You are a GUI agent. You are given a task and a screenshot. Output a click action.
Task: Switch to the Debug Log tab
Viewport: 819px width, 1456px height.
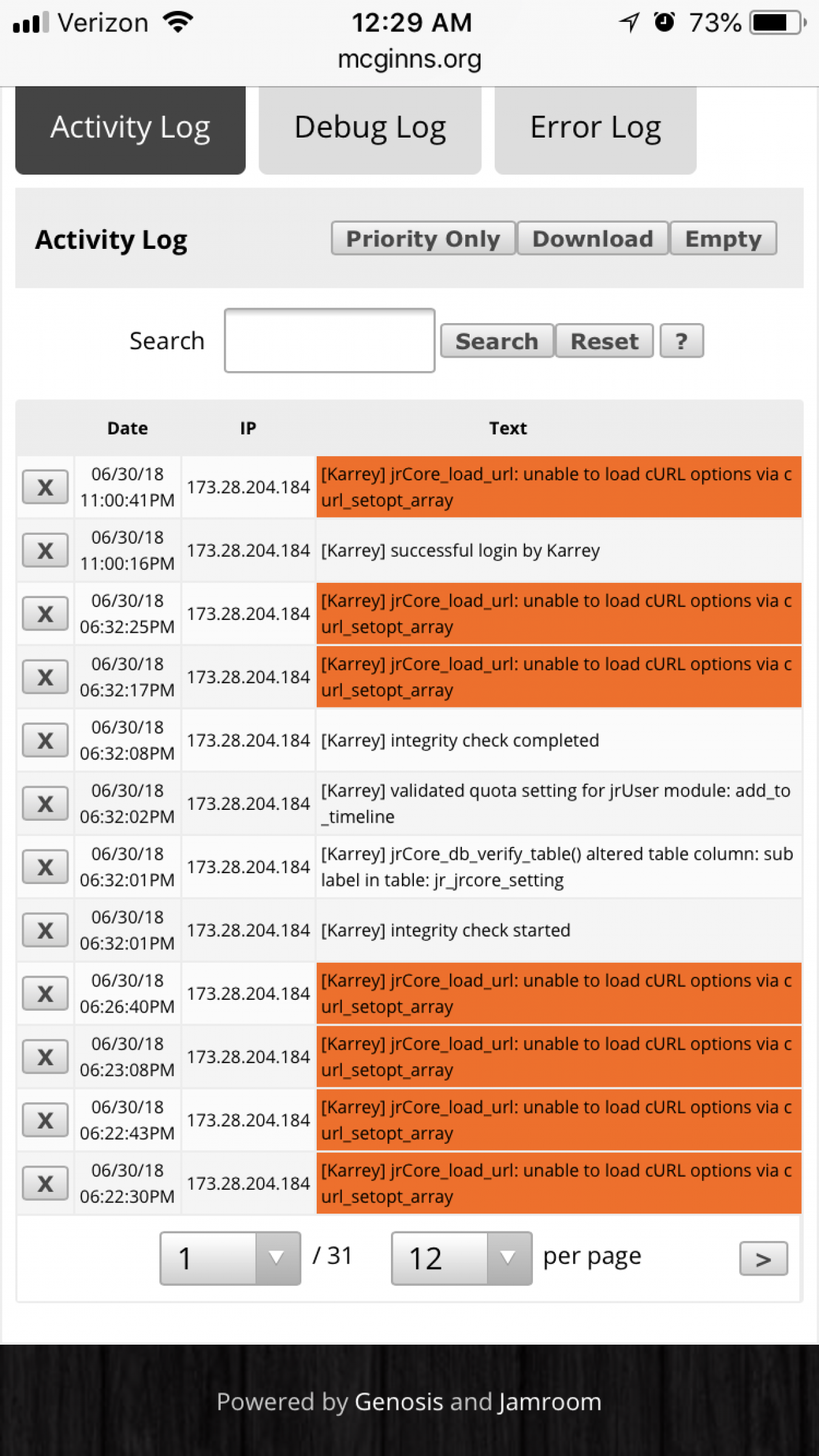pos(370,128)
